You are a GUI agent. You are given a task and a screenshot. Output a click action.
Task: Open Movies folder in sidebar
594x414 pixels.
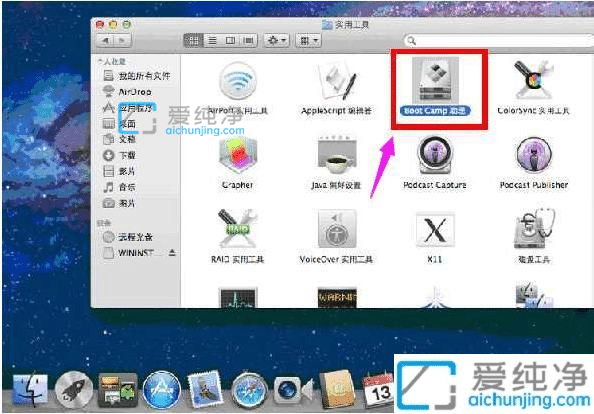120,171
